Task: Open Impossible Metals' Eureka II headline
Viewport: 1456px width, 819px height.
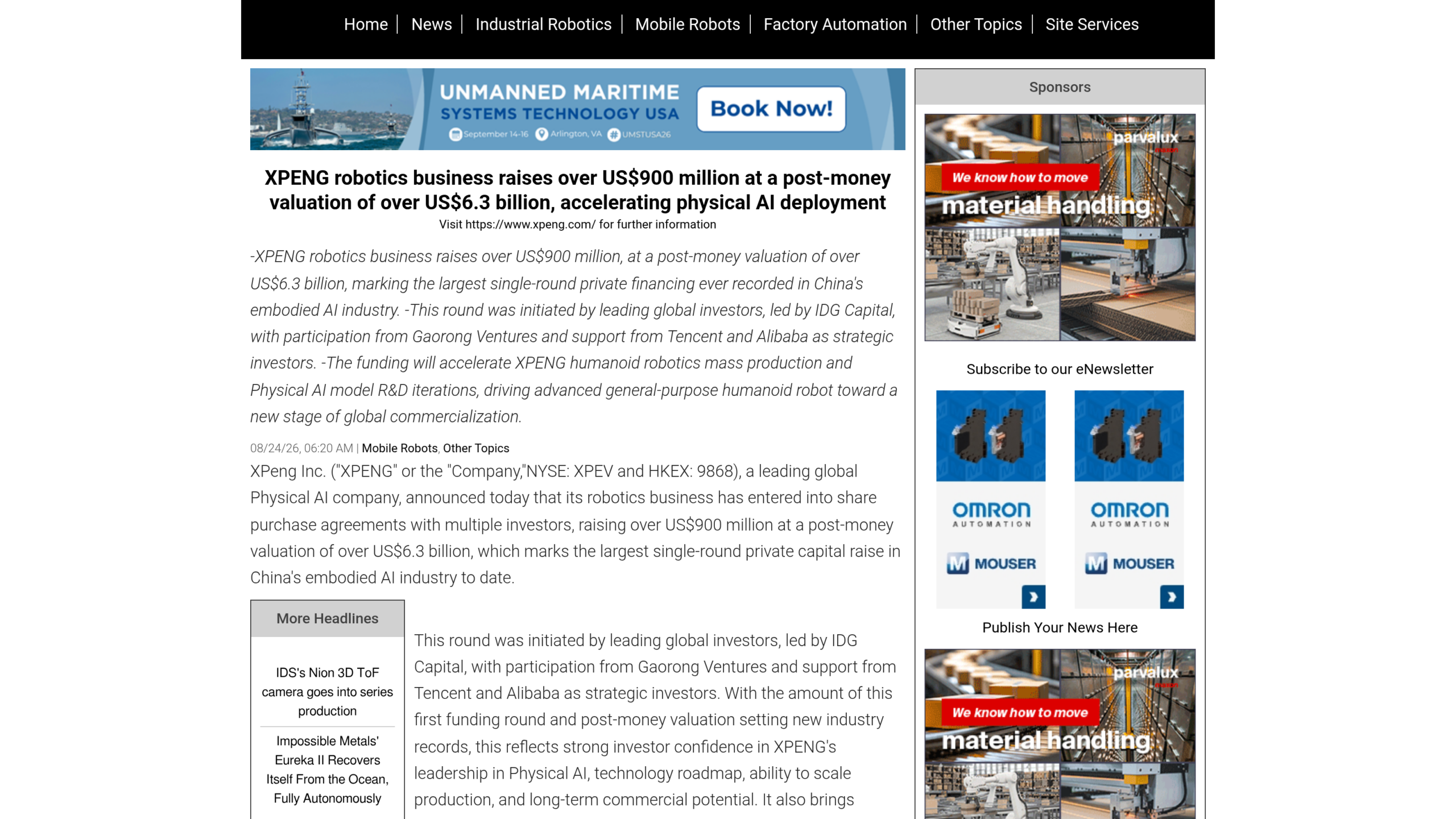Action: [x=328, y=770]
